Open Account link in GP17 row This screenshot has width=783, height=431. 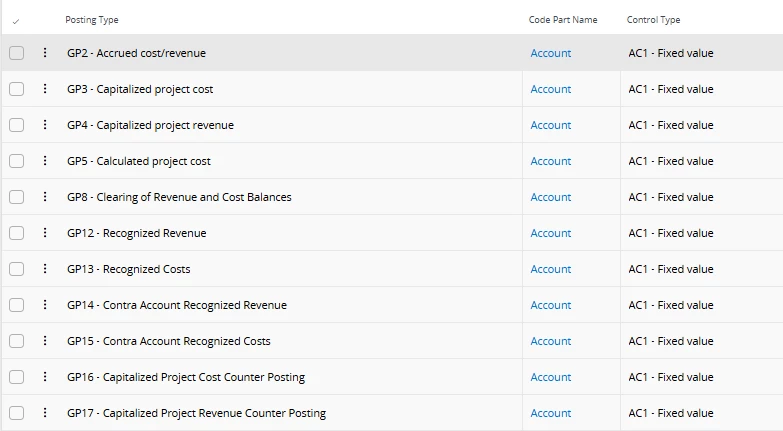coord(550,413)
